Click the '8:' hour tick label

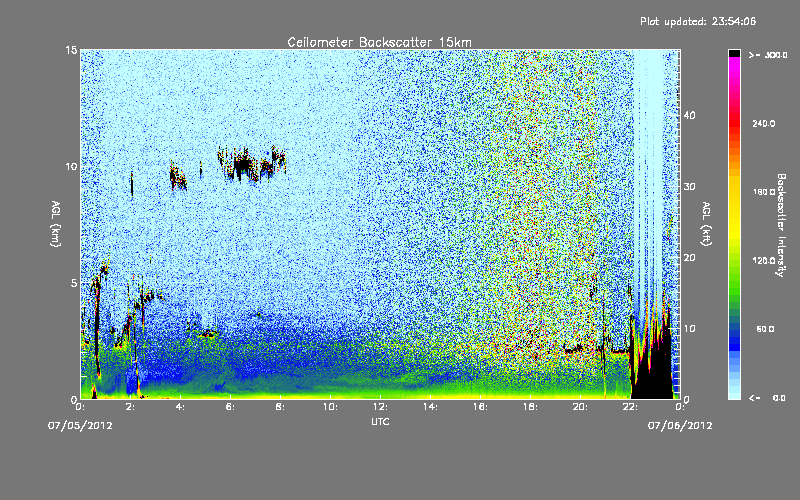(281, 407)
